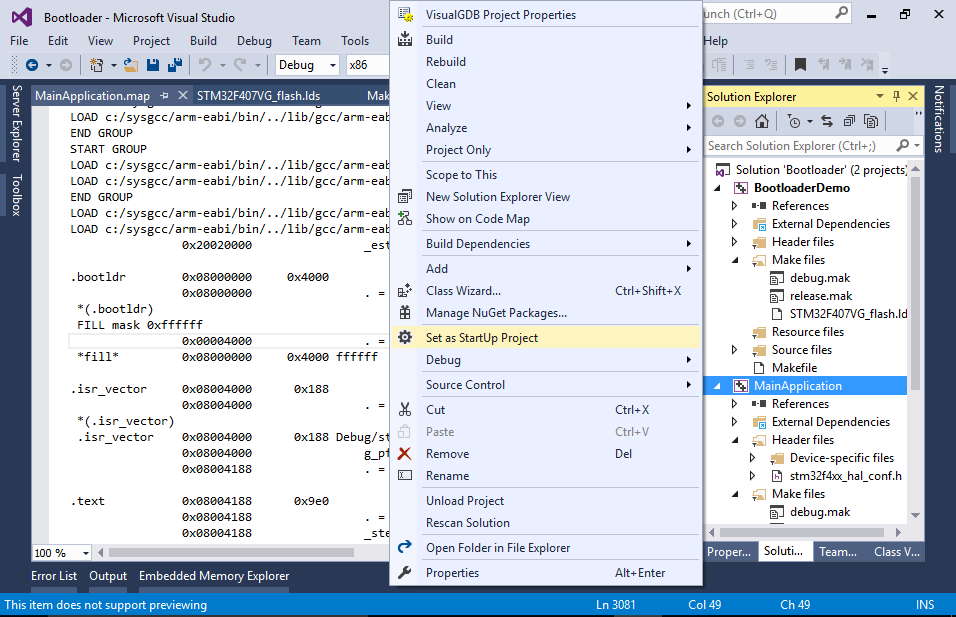Pin the MainApplication.map tab
This screenshot has height=617, width=956.
(165, 96)
